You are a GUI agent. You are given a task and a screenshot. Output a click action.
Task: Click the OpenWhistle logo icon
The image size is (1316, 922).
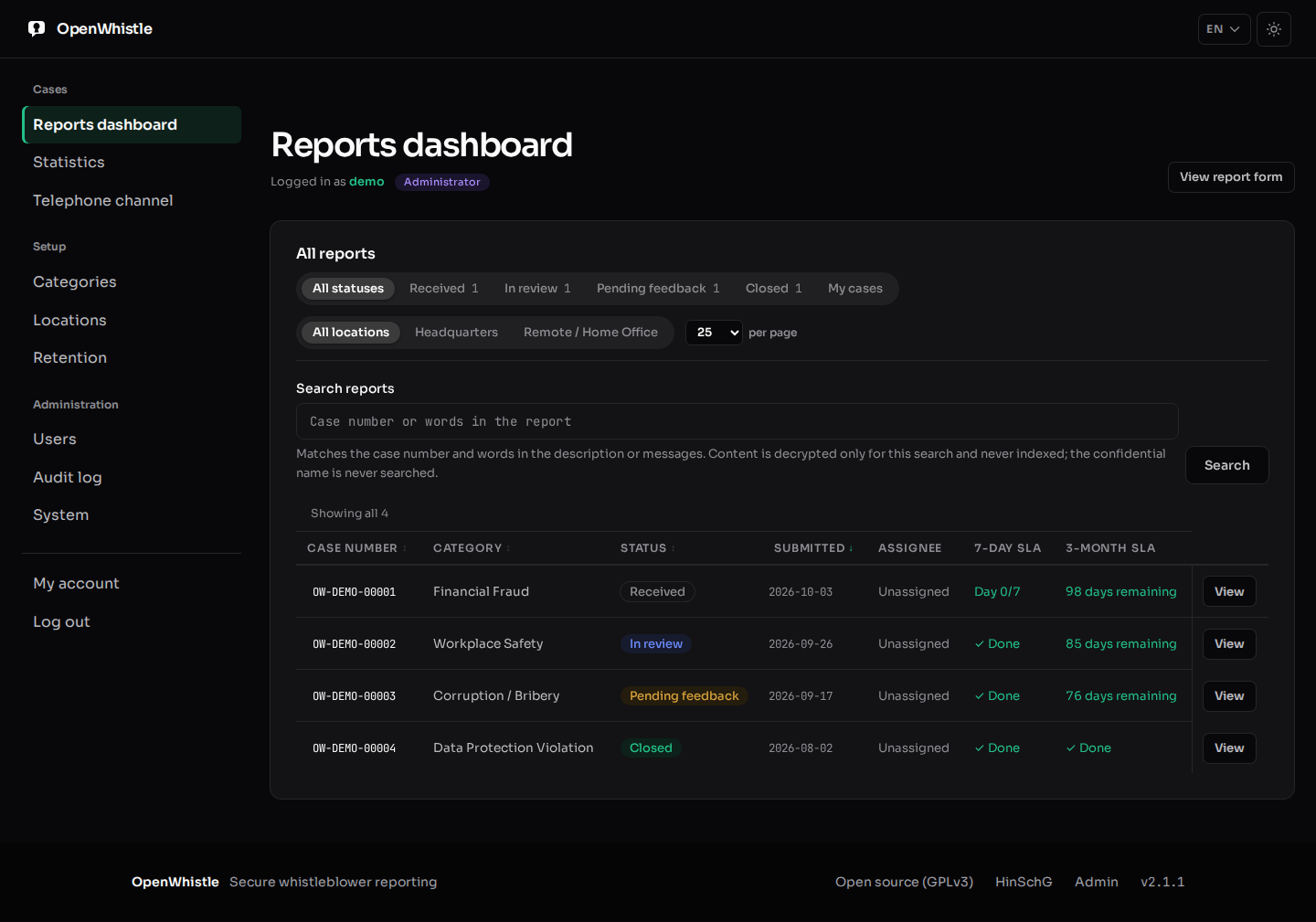tap(37, 28)
